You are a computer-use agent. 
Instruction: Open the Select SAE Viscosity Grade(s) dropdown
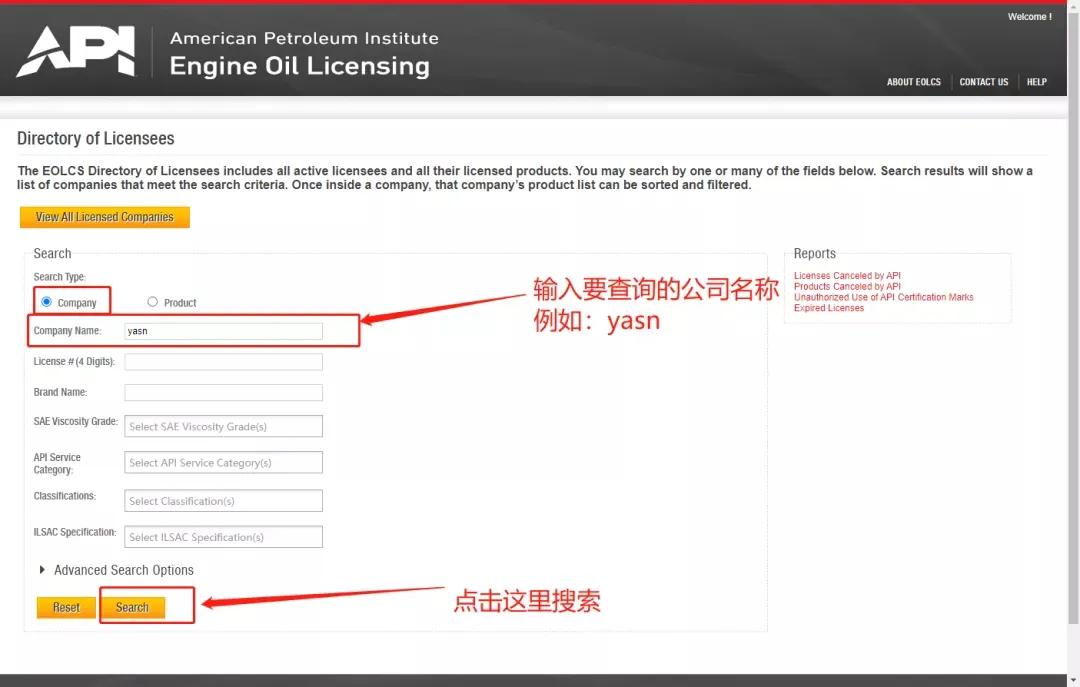[222, 426]
